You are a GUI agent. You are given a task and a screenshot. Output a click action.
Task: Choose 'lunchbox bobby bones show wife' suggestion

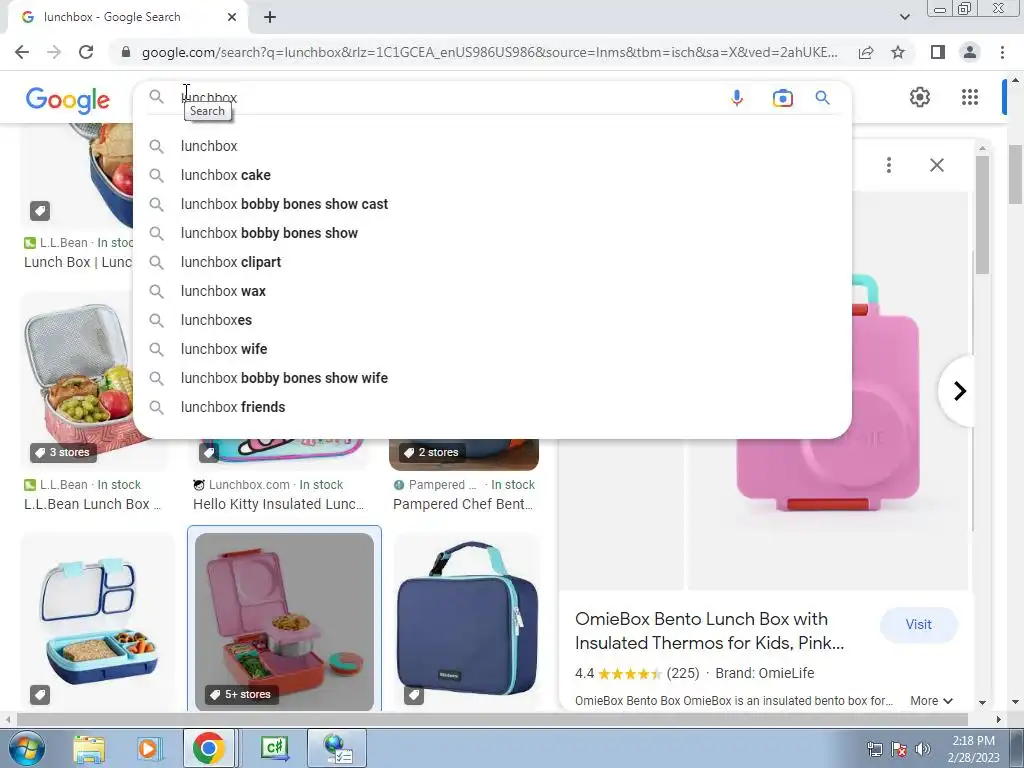[492, 378]
